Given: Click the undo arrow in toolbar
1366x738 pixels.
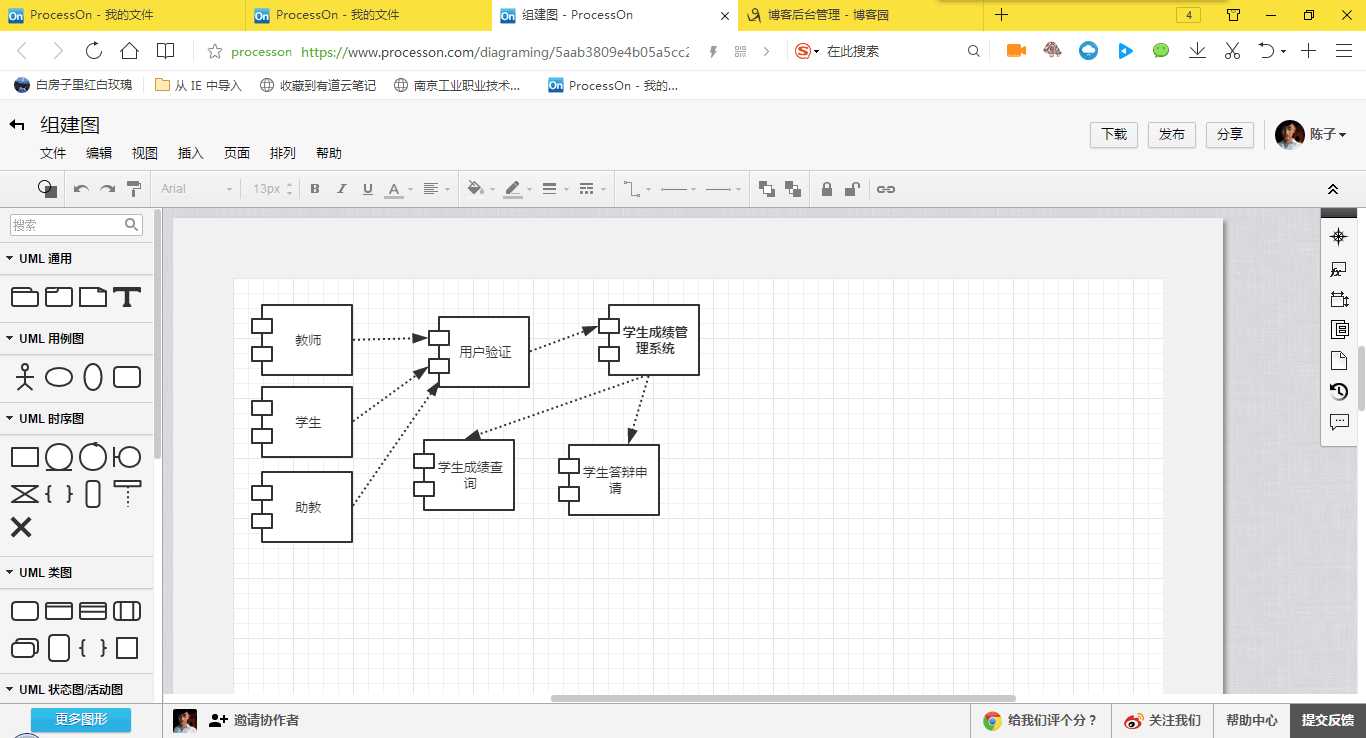Looking at the screenshot, I should click(81, 189).
